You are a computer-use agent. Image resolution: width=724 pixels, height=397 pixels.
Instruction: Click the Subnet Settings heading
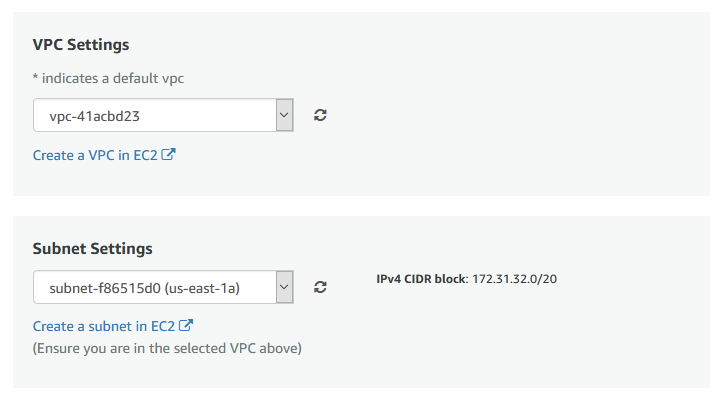(92, 248)
